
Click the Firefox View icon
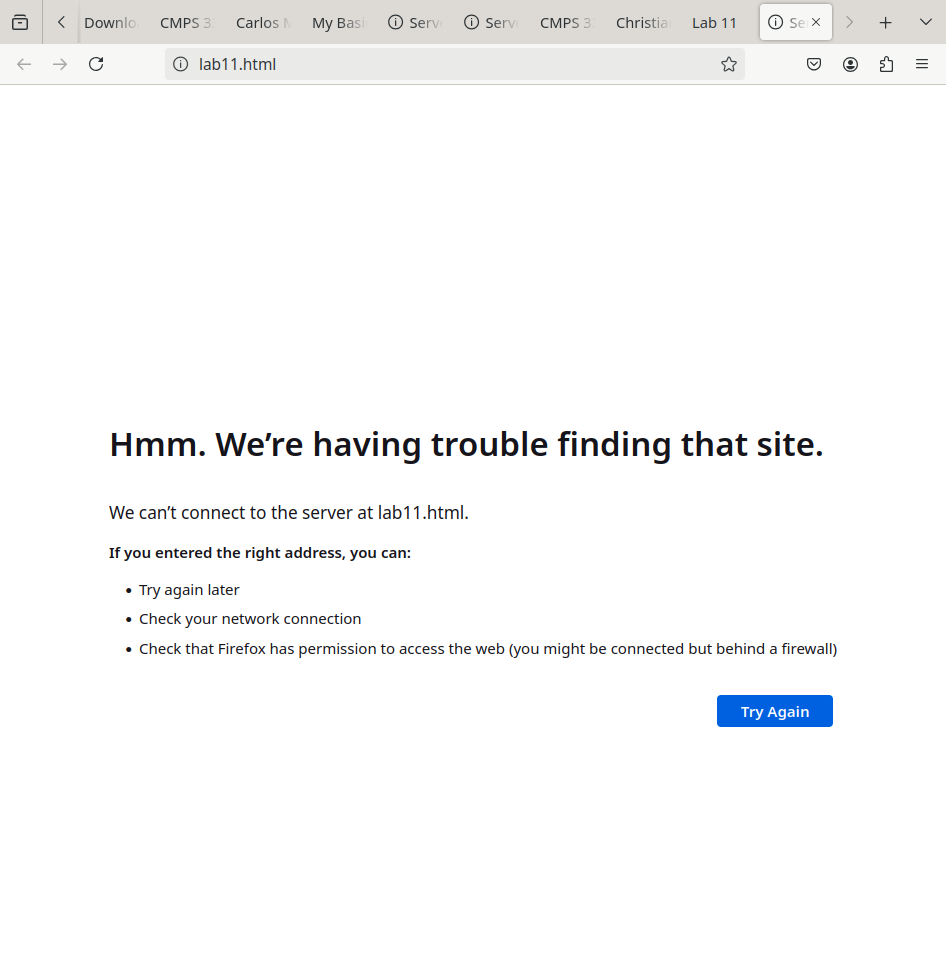(20, 23)
